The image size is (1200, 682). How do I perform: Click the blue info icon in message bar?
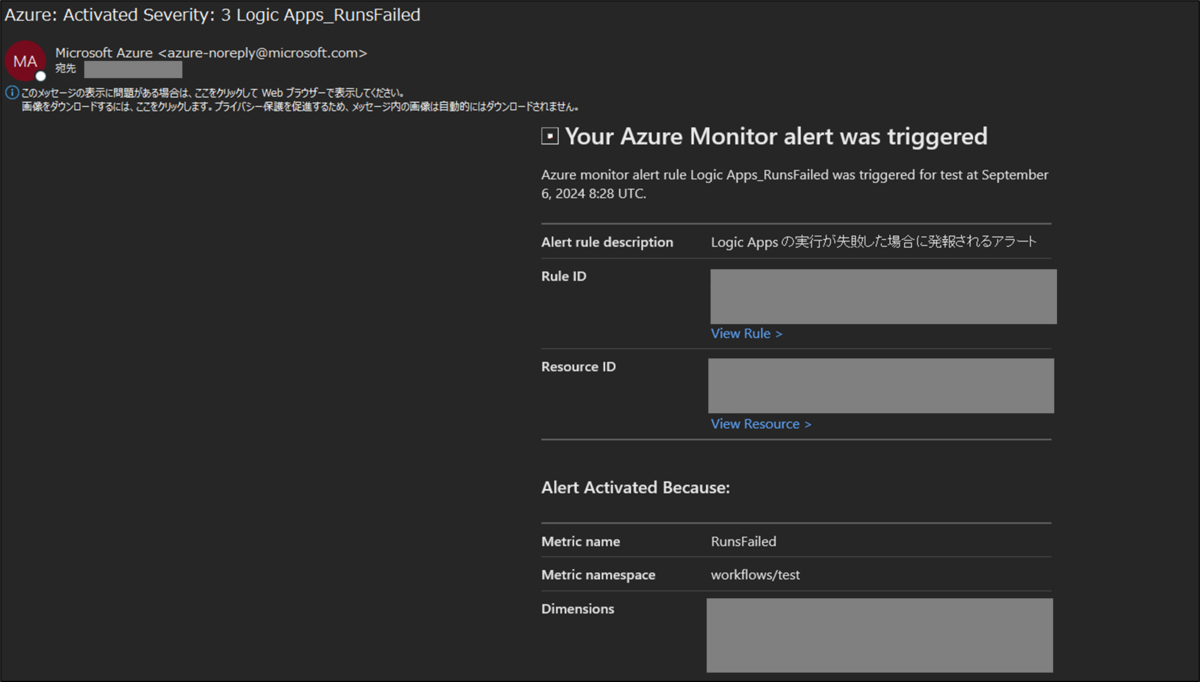[x=12, y=93]
